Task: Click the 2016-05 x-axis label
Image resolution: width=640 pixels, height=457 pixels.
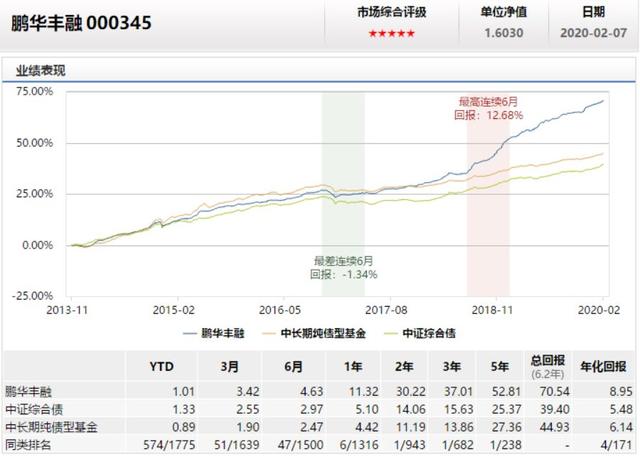Action: click(280, 310)
